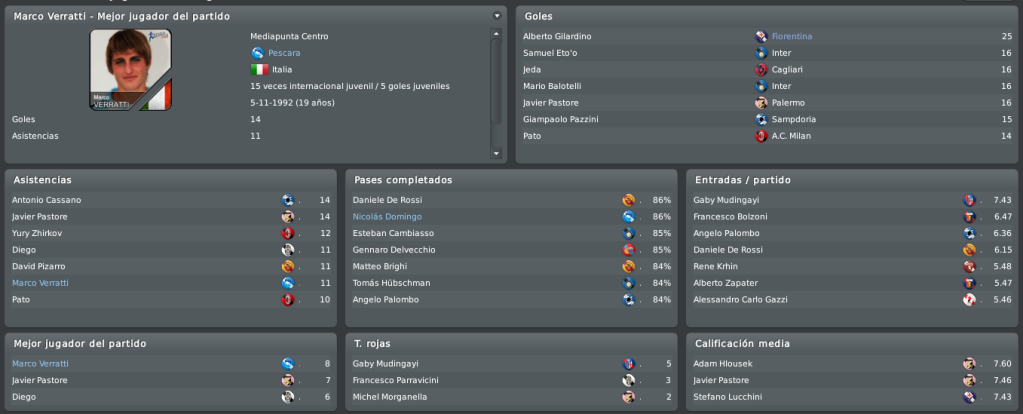1023x414 pixels.
Task: Open the Fiorentina link in Goles
Action: point(792,37)
